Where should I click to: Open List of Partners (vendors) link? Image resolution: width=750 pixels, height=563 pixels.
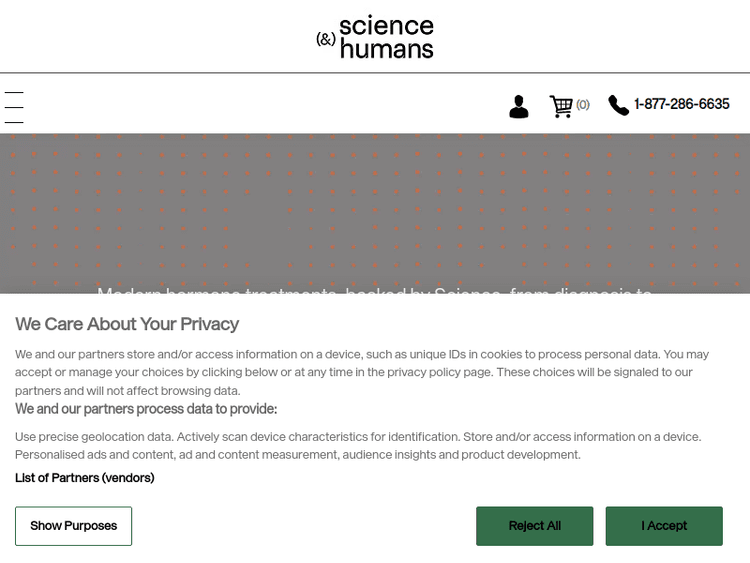pyautogui.click(x=85, y=478)
